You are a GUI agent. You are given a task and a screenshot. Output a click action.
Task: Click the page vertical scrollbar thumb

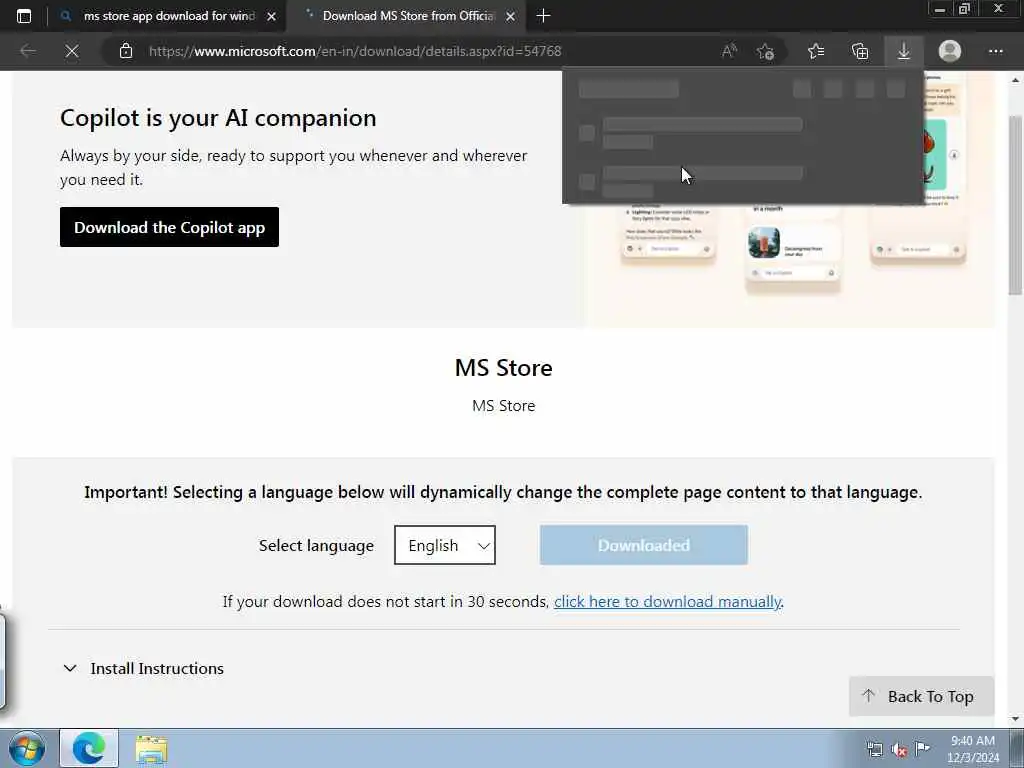[x=1015, y=204]
